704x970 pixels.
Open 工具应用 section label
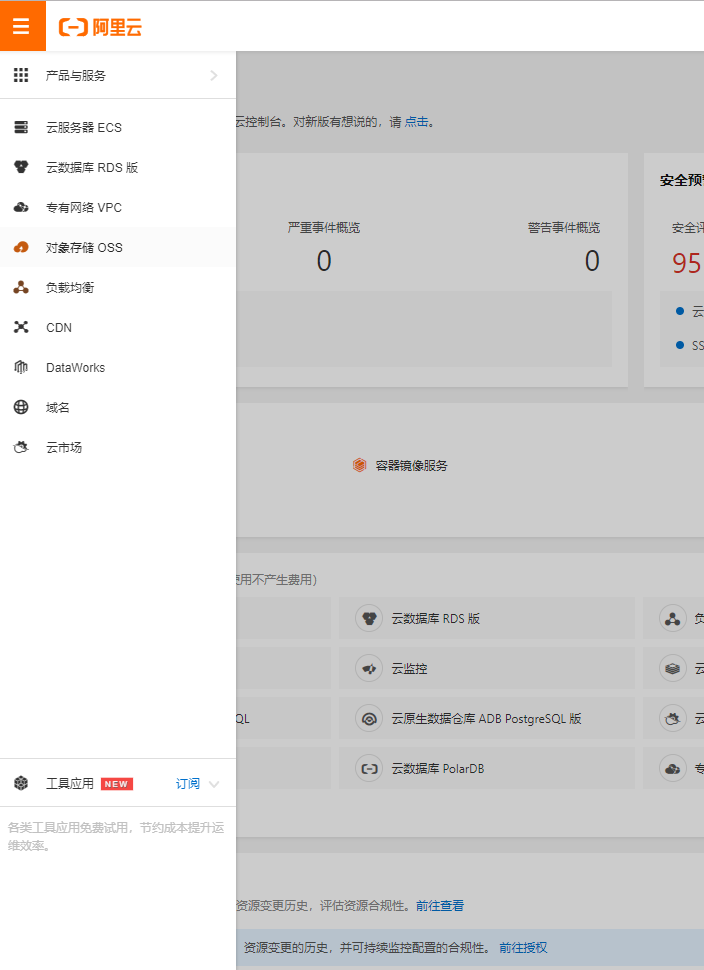pos(70,784)
